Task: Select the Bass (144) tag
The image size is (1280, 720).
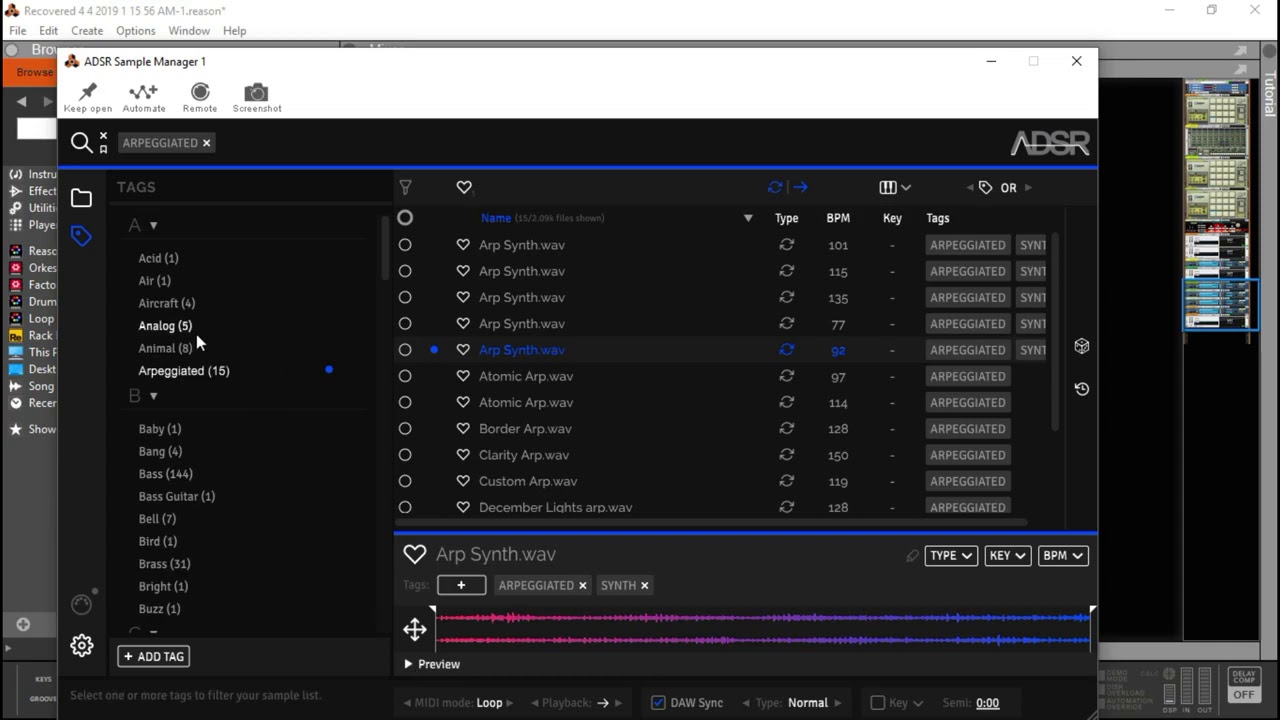Action: click(166, 474)
